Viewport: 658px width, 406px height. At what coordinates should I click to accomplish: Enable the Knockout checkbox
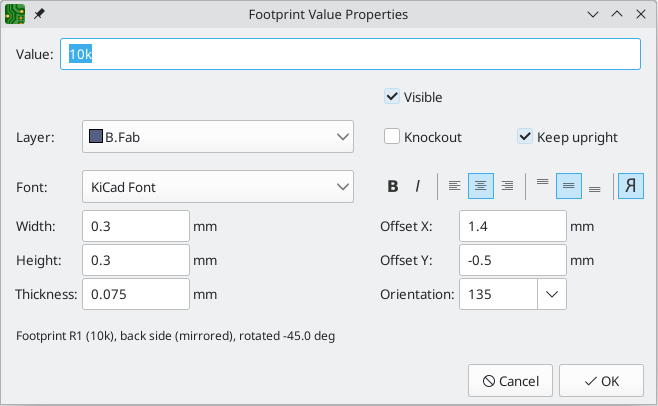393,137
